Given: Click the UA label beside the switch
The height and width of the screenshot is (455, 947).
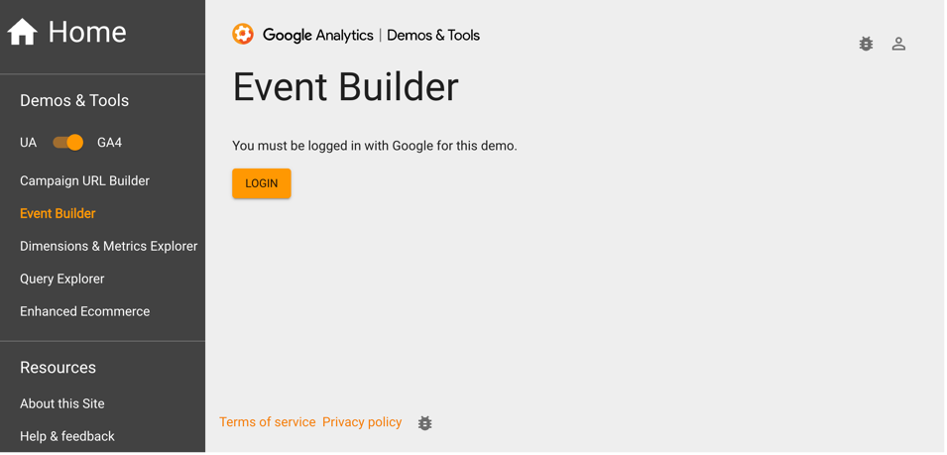Looking at the screenshot, I should (28, 143).
